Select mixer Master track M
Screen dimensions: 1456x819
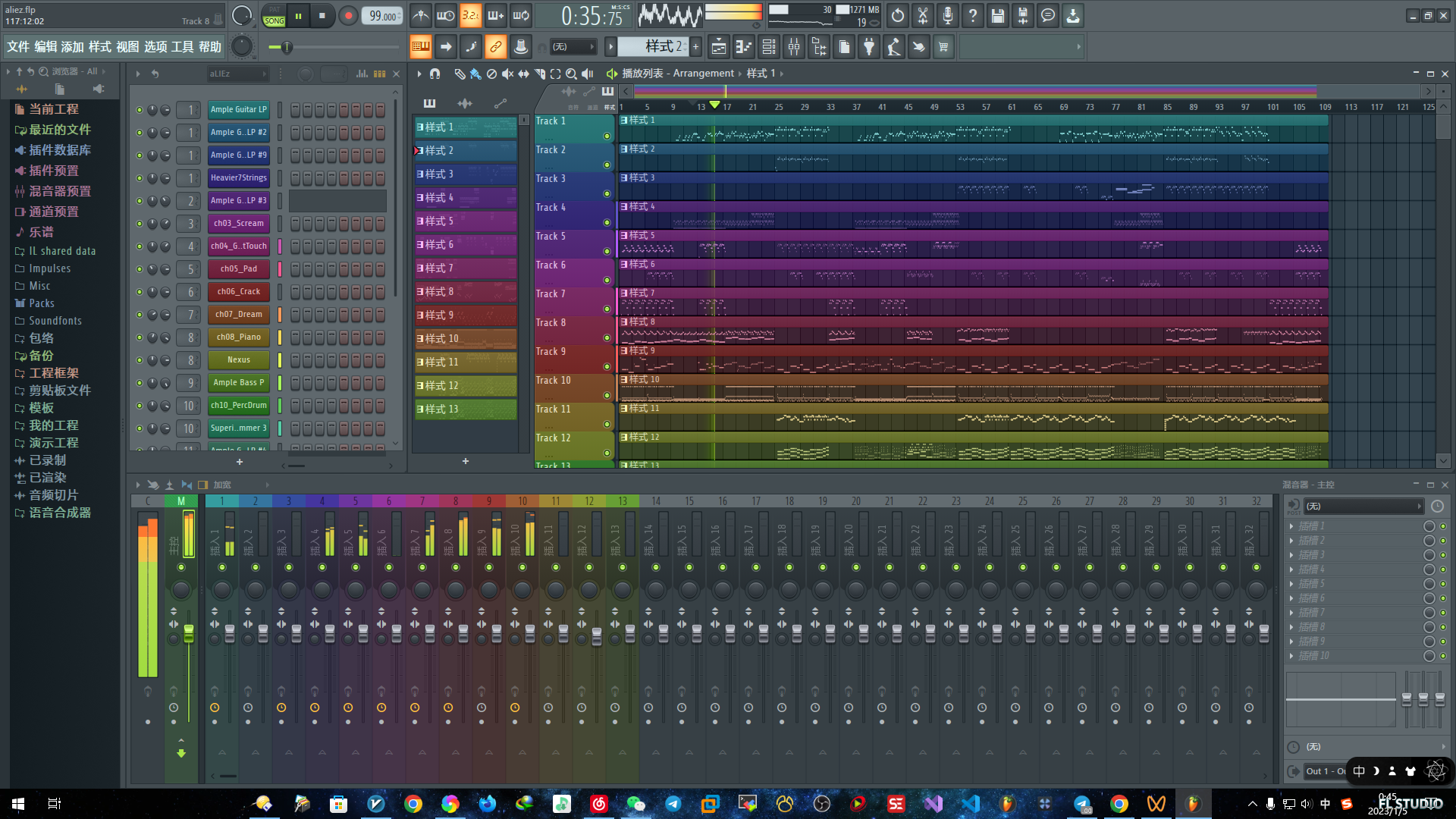pyautogui.click(x=181, y=501)
